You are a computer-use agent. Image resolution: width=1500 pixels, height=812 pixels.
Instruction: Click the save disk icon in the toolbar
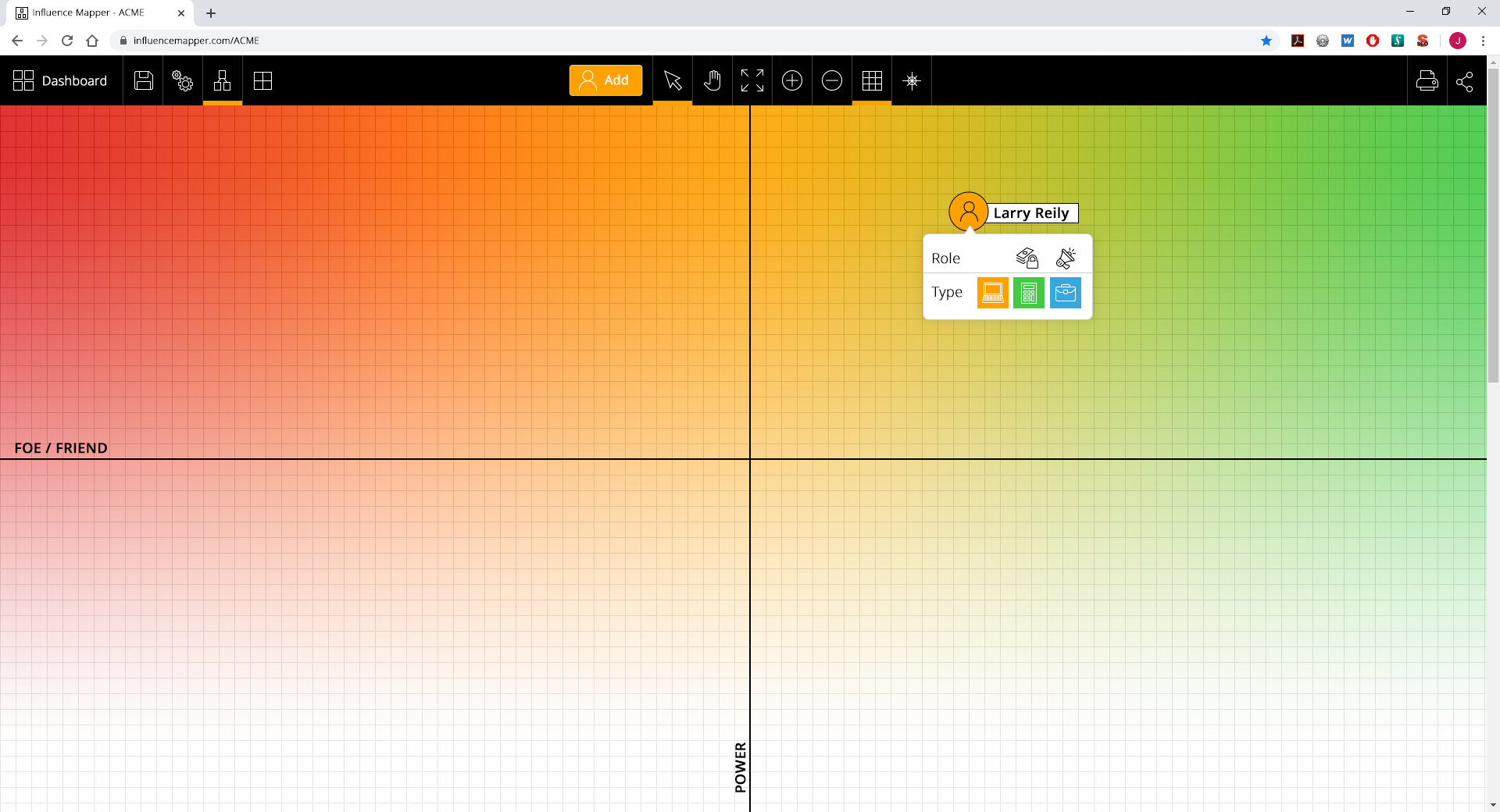pyautogui.click(x=144, y=80)
